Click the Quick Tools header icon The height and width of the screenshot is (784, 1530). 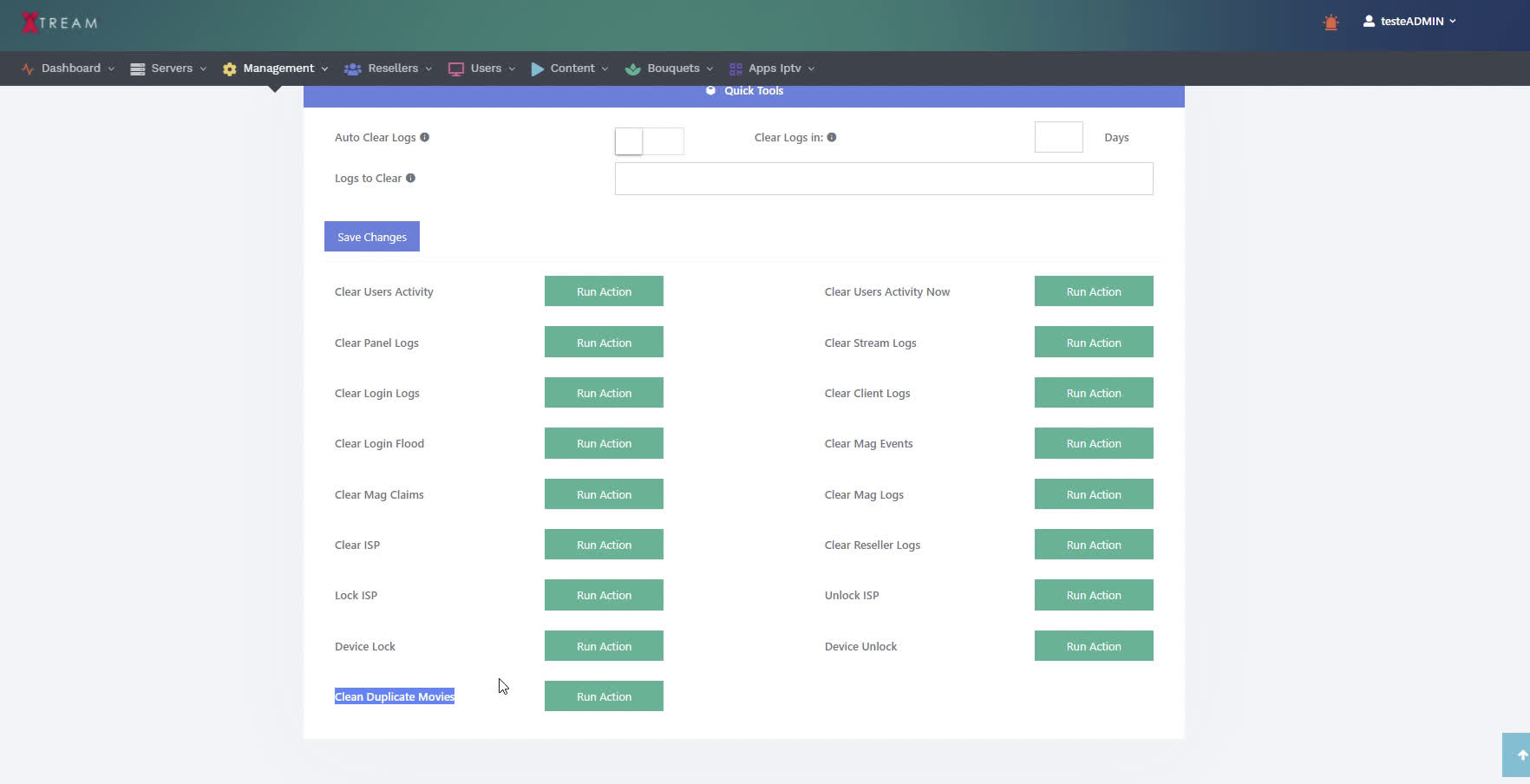pos(710,90)
